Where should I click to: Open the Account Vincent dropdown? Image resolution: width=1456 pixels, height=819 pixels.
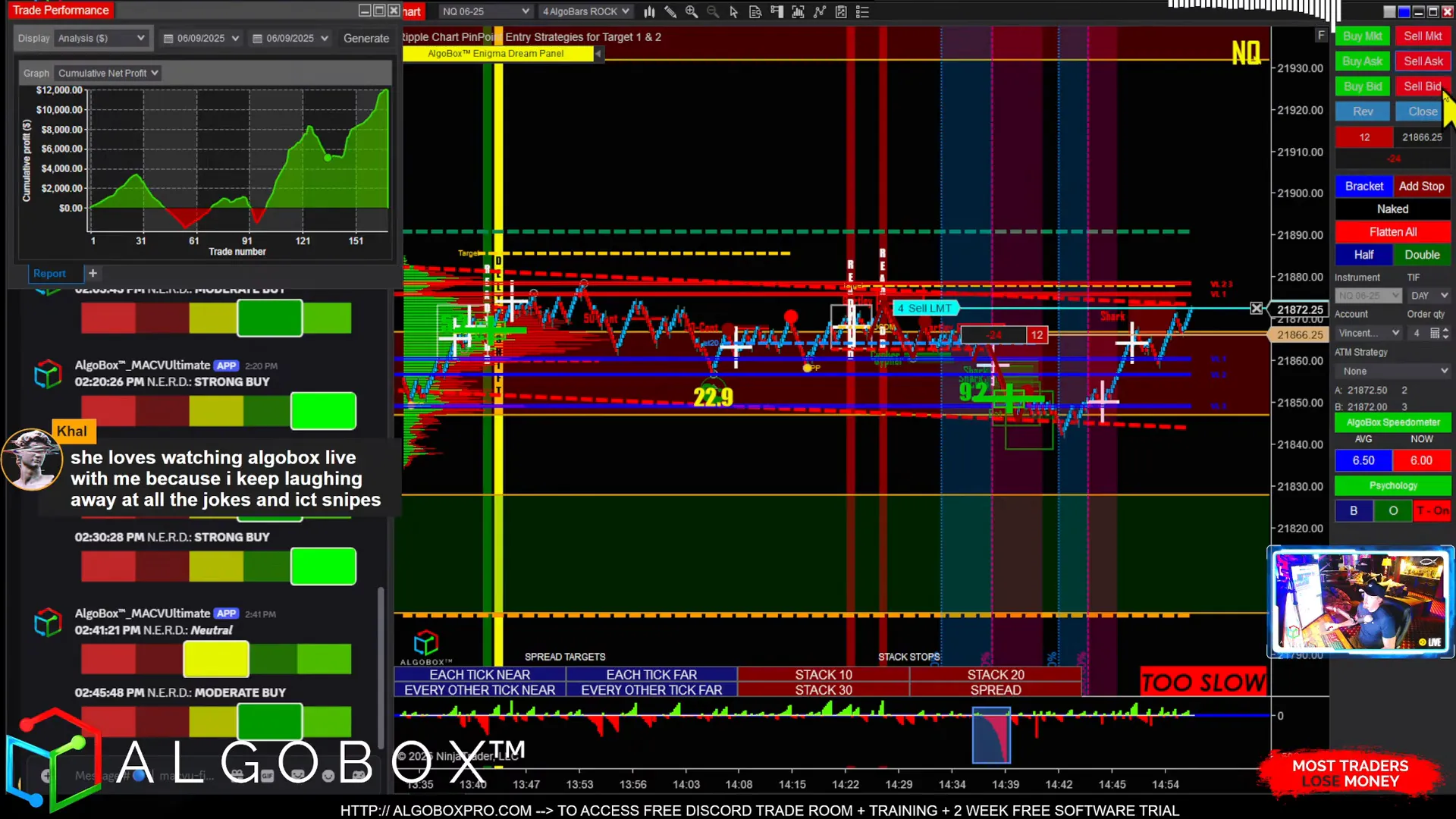(x=1369, y=333)
